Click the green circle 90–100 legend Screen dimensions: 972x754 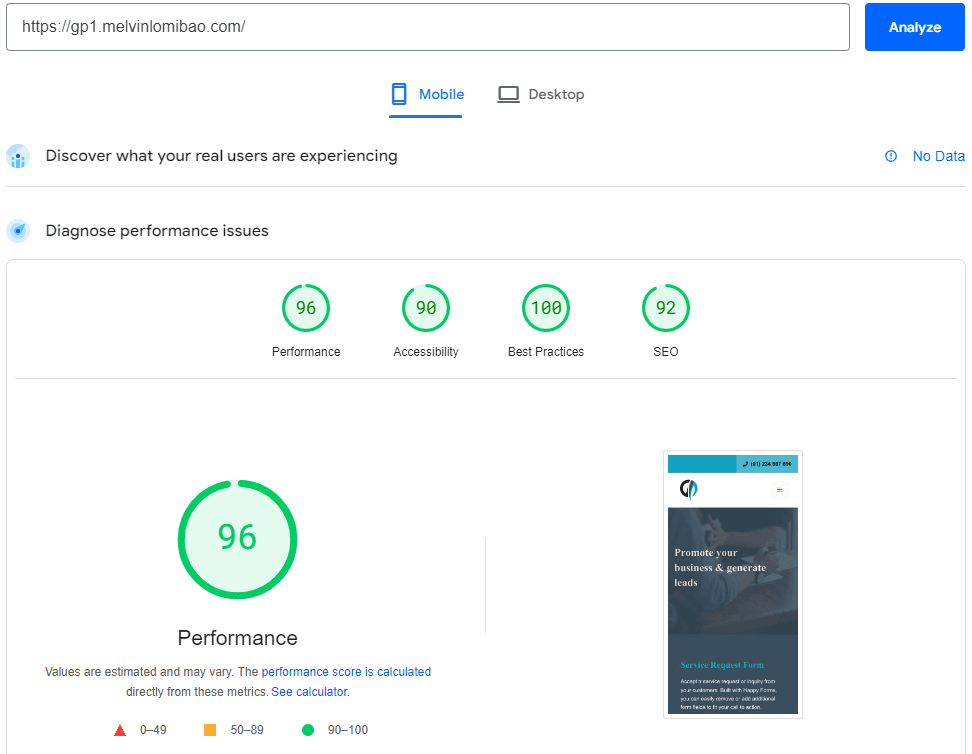308,730
